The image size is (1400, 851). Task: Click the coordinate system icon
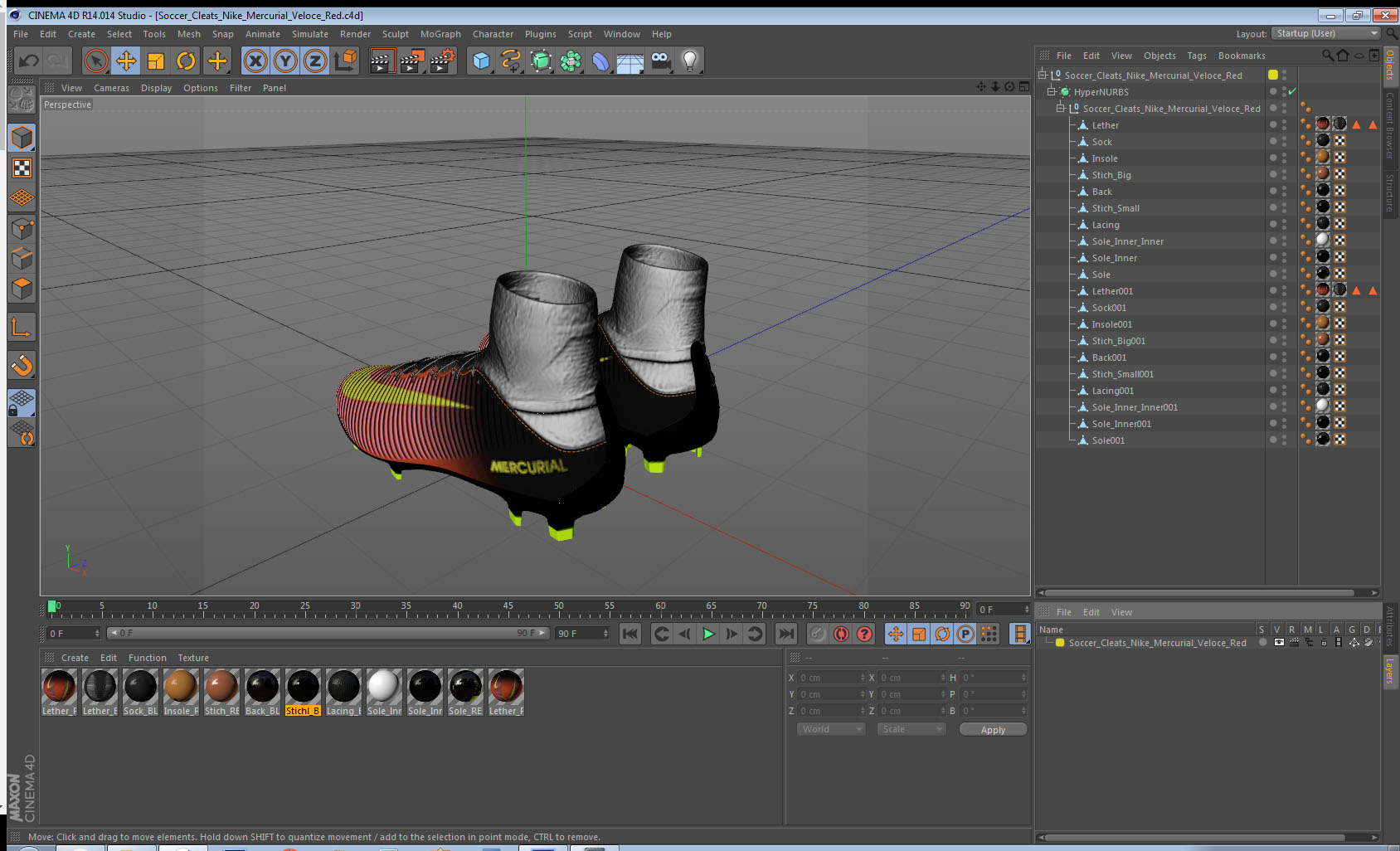pos(345,61)
